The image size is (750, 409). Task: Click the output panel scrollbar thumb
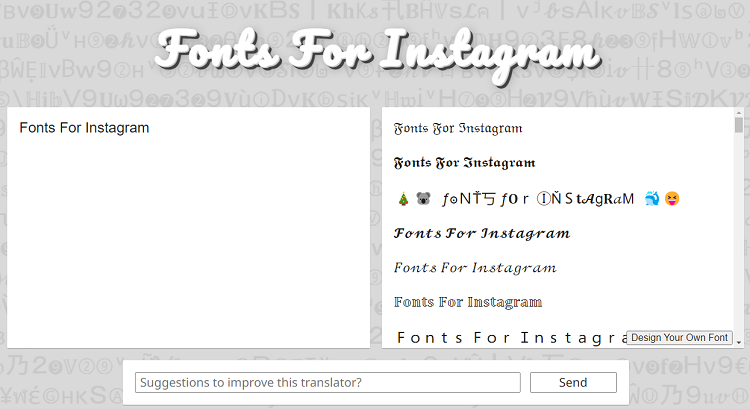(739, 125)
